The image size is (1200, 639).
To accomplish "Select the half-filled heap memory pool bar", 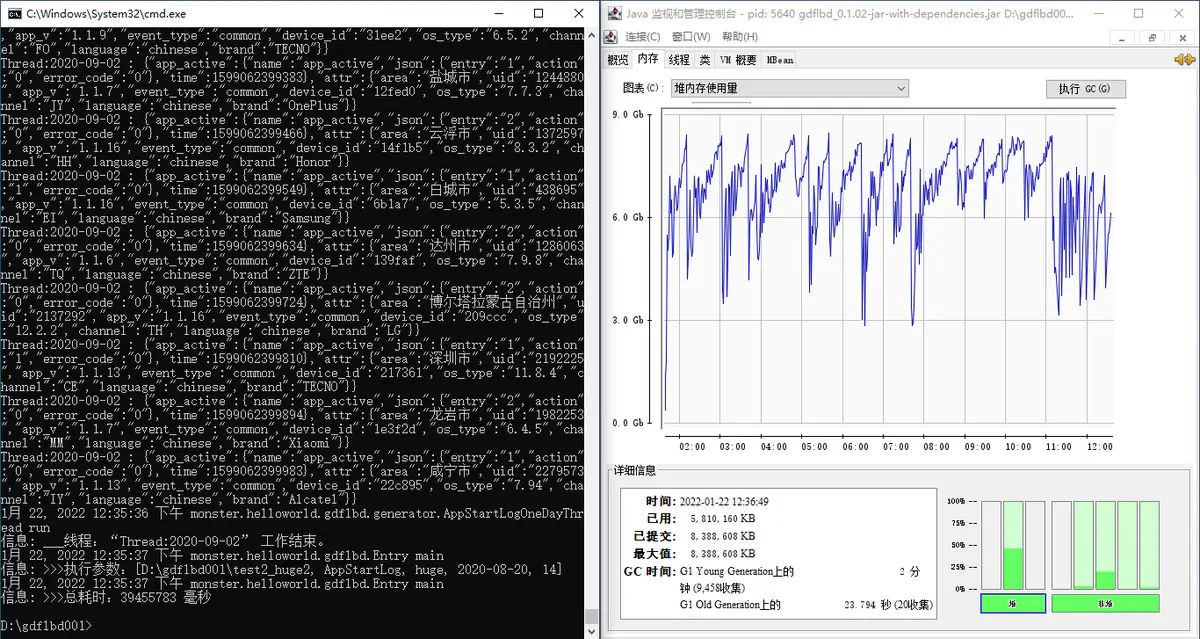I will [x=1013, y=545].
